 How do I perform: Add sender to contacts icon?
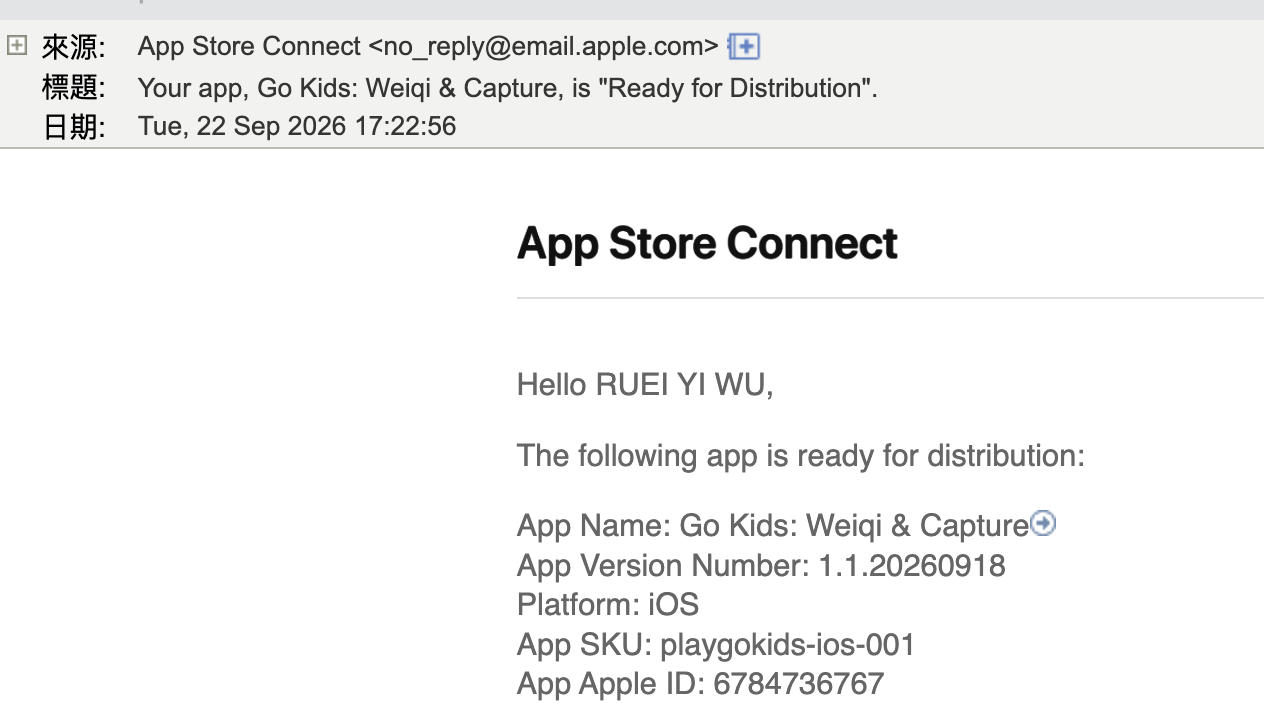(x=744, y=46)
